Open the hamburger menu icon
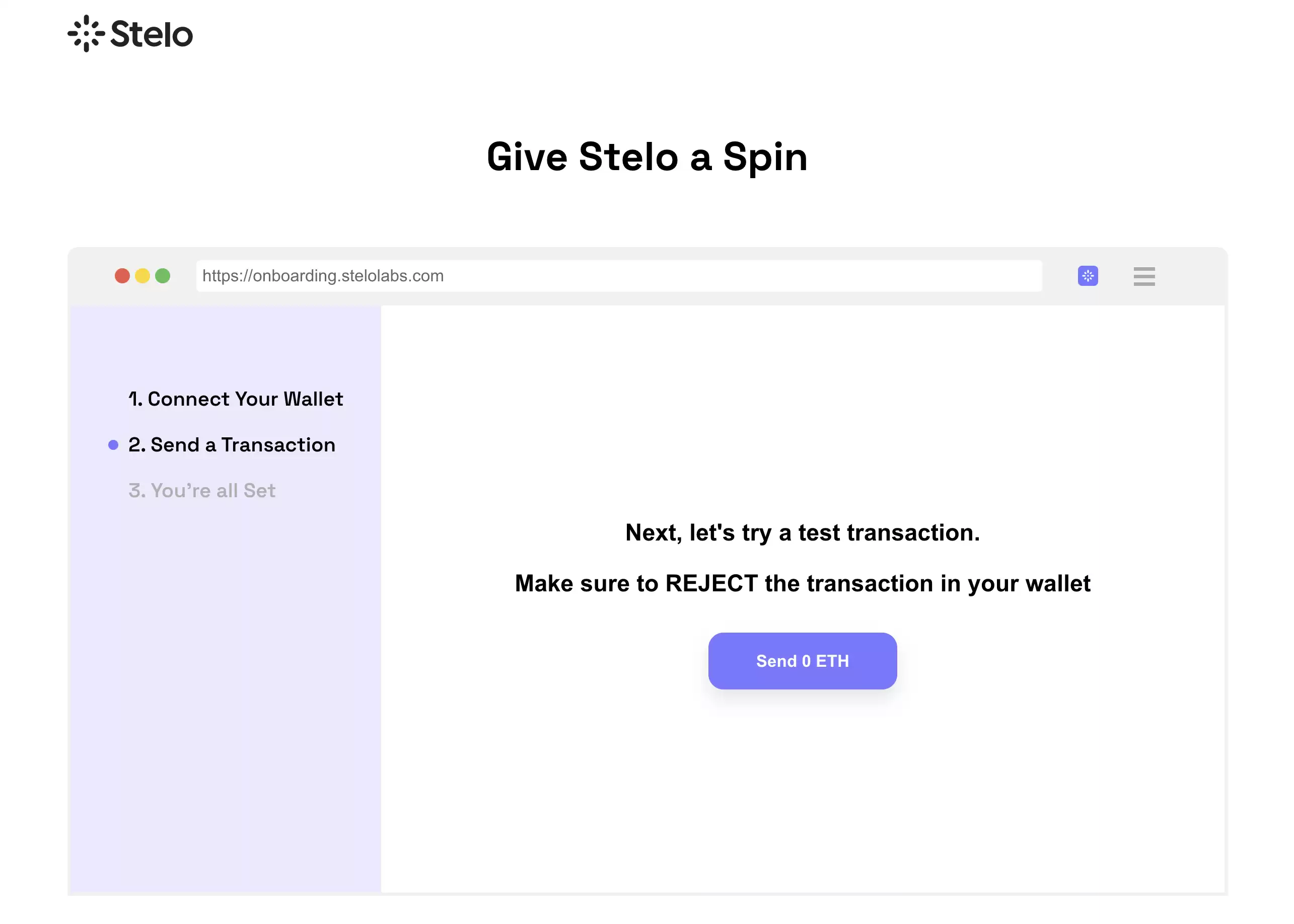 pyautogui.click(x=1143, y=276)
